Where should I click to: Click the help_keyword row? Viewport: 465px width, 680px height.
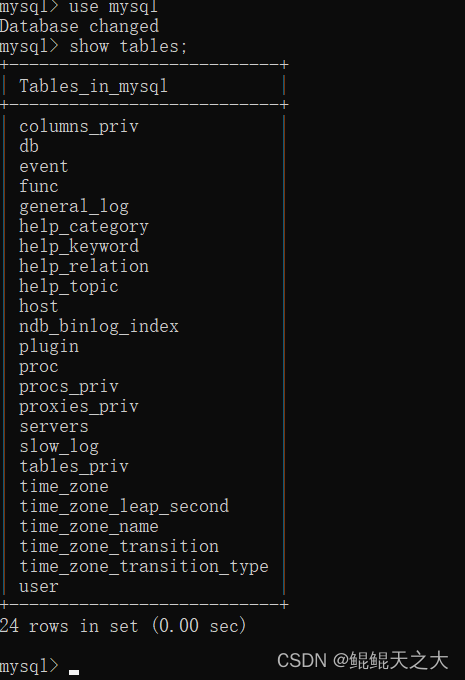pos(79,247)
